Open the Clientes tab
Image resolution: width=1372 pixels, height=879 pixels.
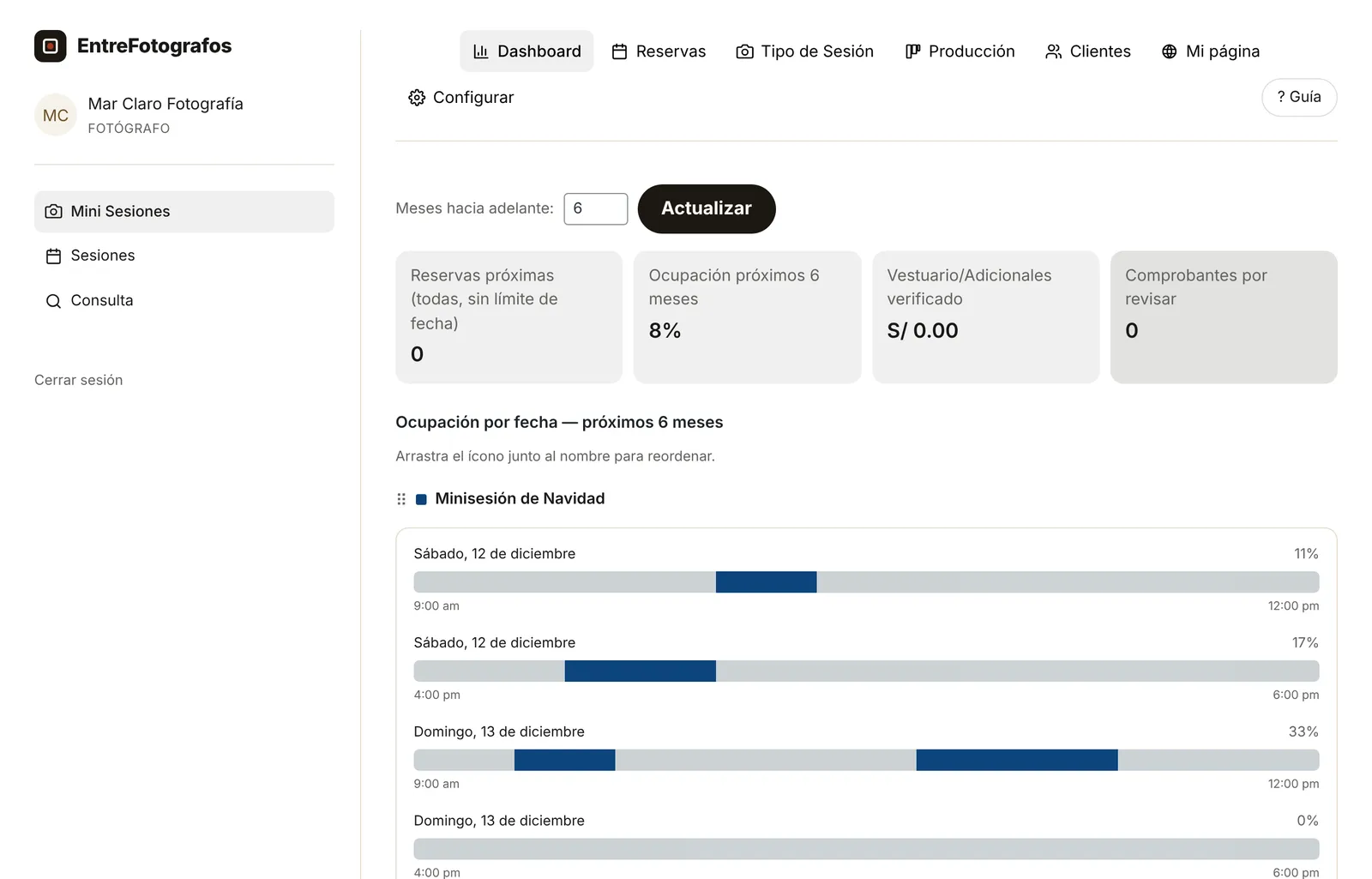click(1088, 51)
